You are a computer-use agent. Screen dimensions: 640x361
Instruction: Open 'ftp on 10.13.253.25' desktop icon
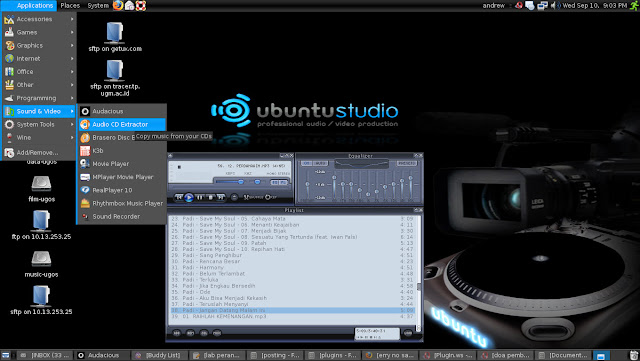click(x=41, y=225)
